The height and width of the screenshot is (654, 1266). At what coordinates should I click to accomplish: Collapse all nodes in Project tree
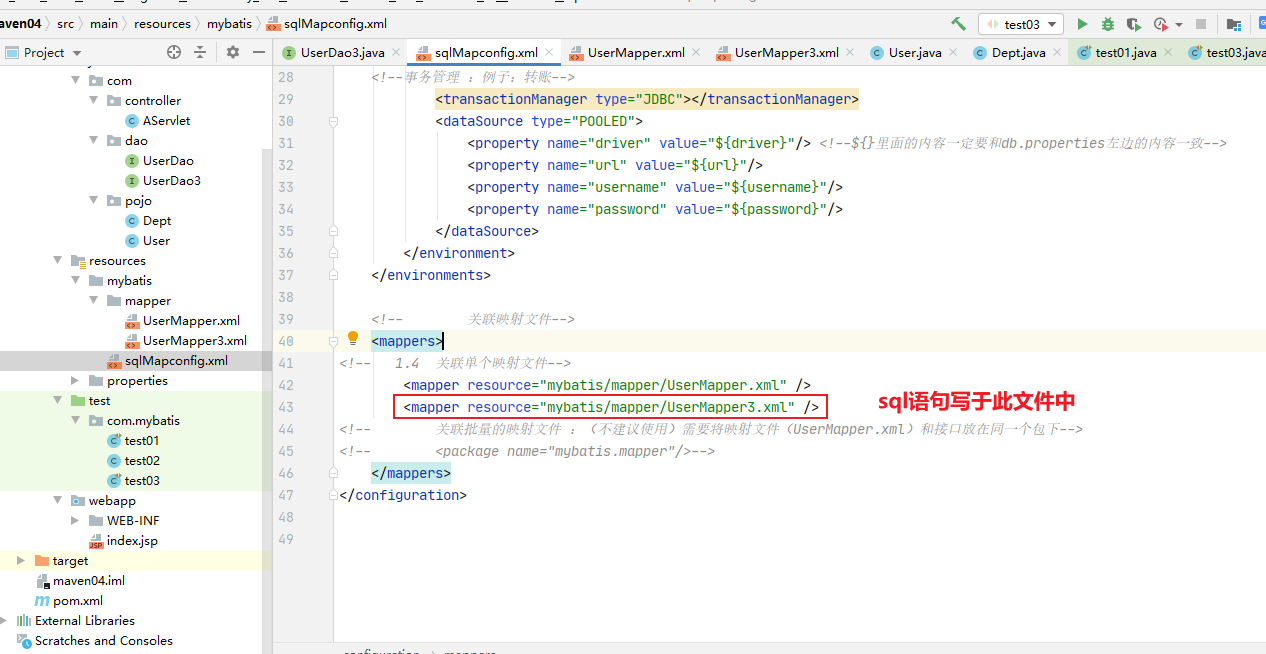198,52
